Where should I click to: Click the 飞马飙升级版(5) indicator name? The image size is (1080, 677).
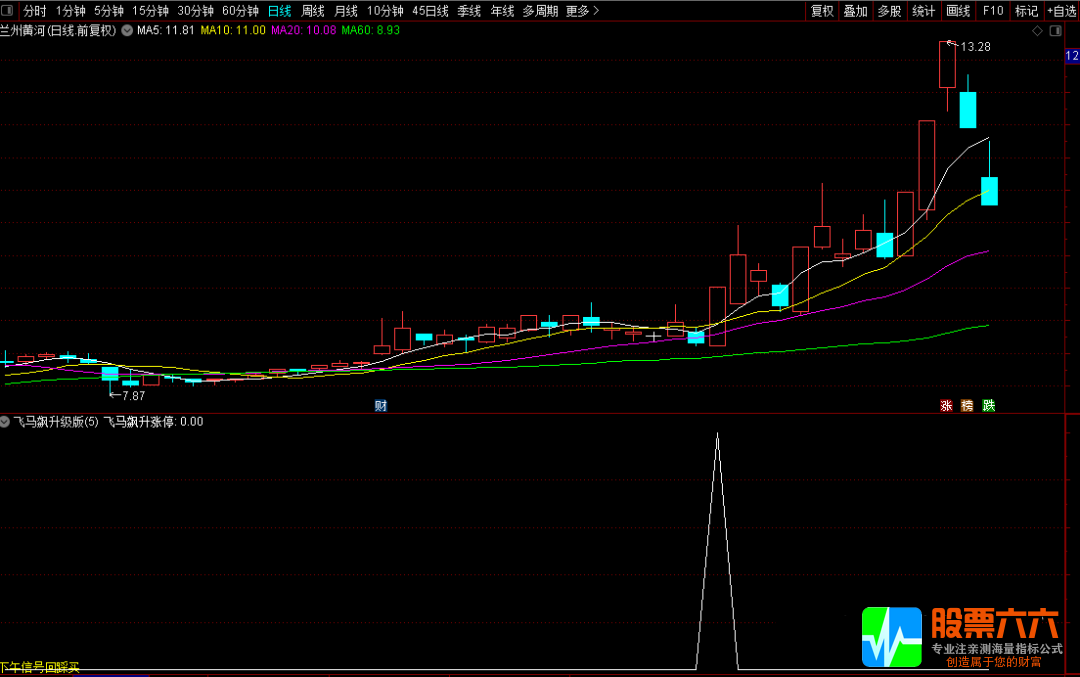56,421
